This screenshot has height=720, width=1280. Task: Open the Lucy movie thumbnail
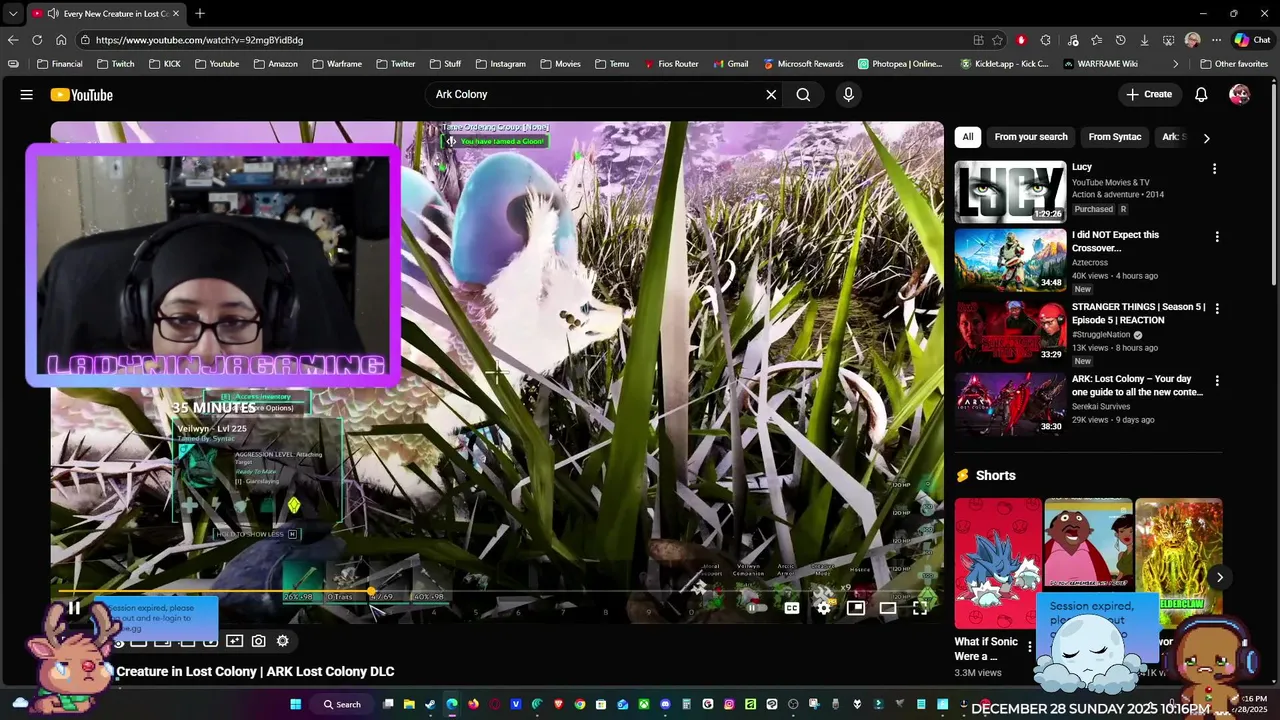(x=1010, y=192)
